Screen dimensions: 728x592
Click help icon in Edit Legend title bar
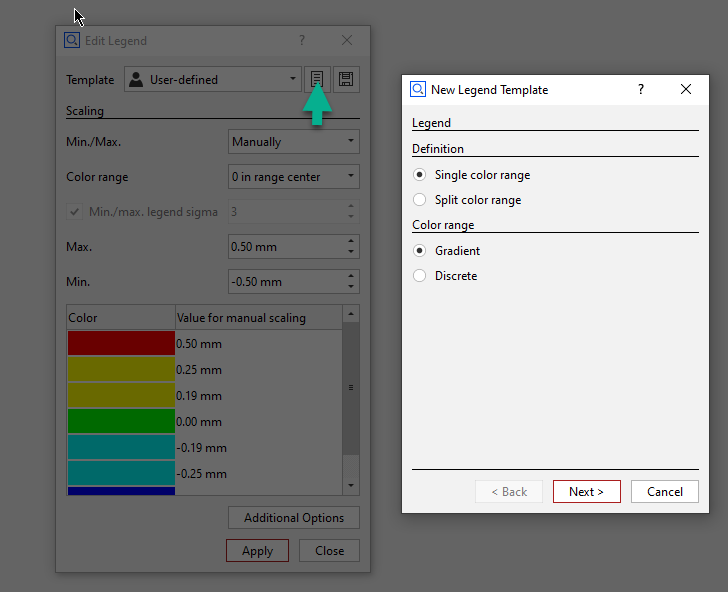302,41
